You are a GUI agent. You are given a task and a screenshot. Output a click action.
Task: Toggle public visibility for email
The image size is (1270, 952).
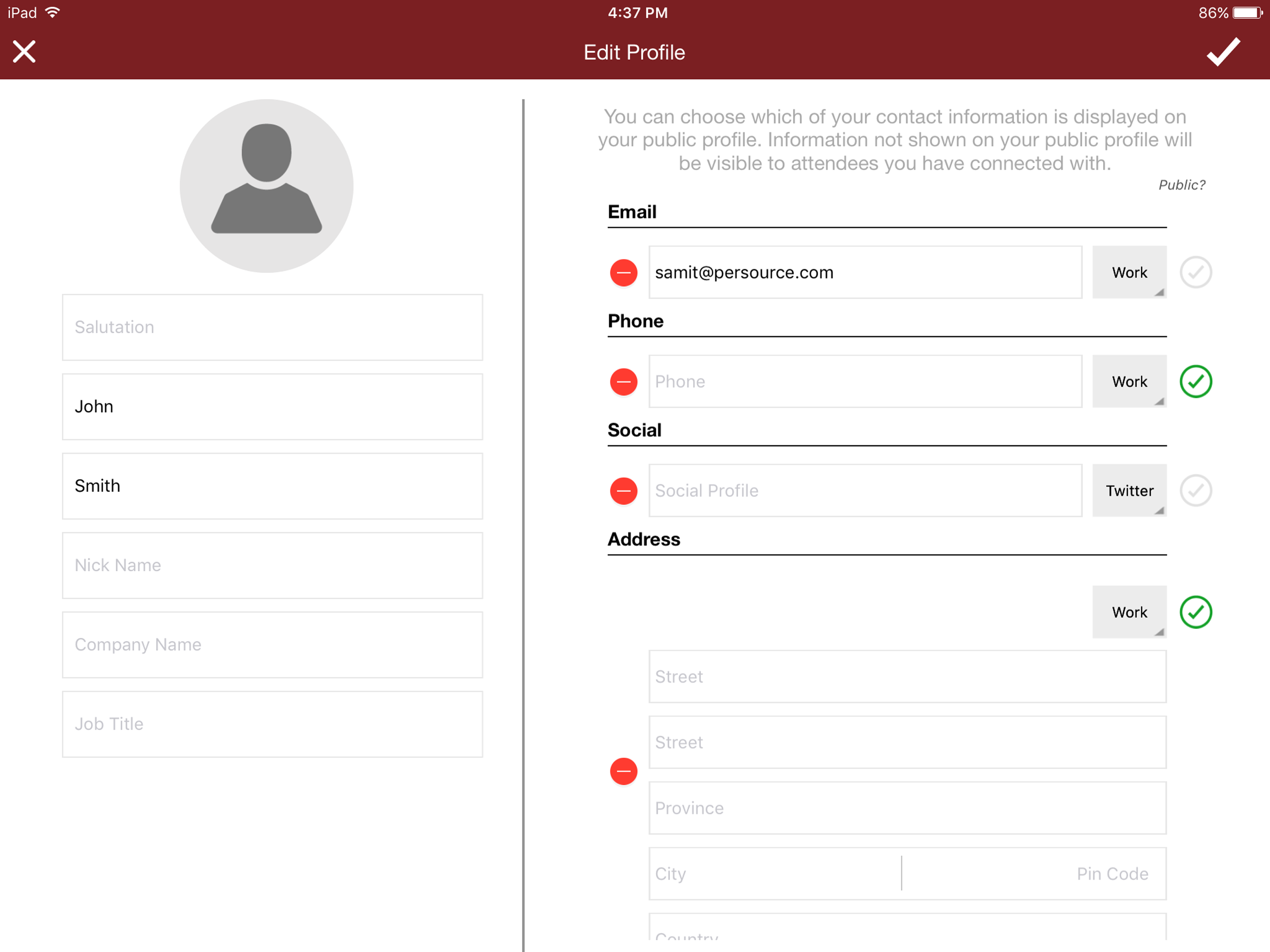pos(1196,272)
